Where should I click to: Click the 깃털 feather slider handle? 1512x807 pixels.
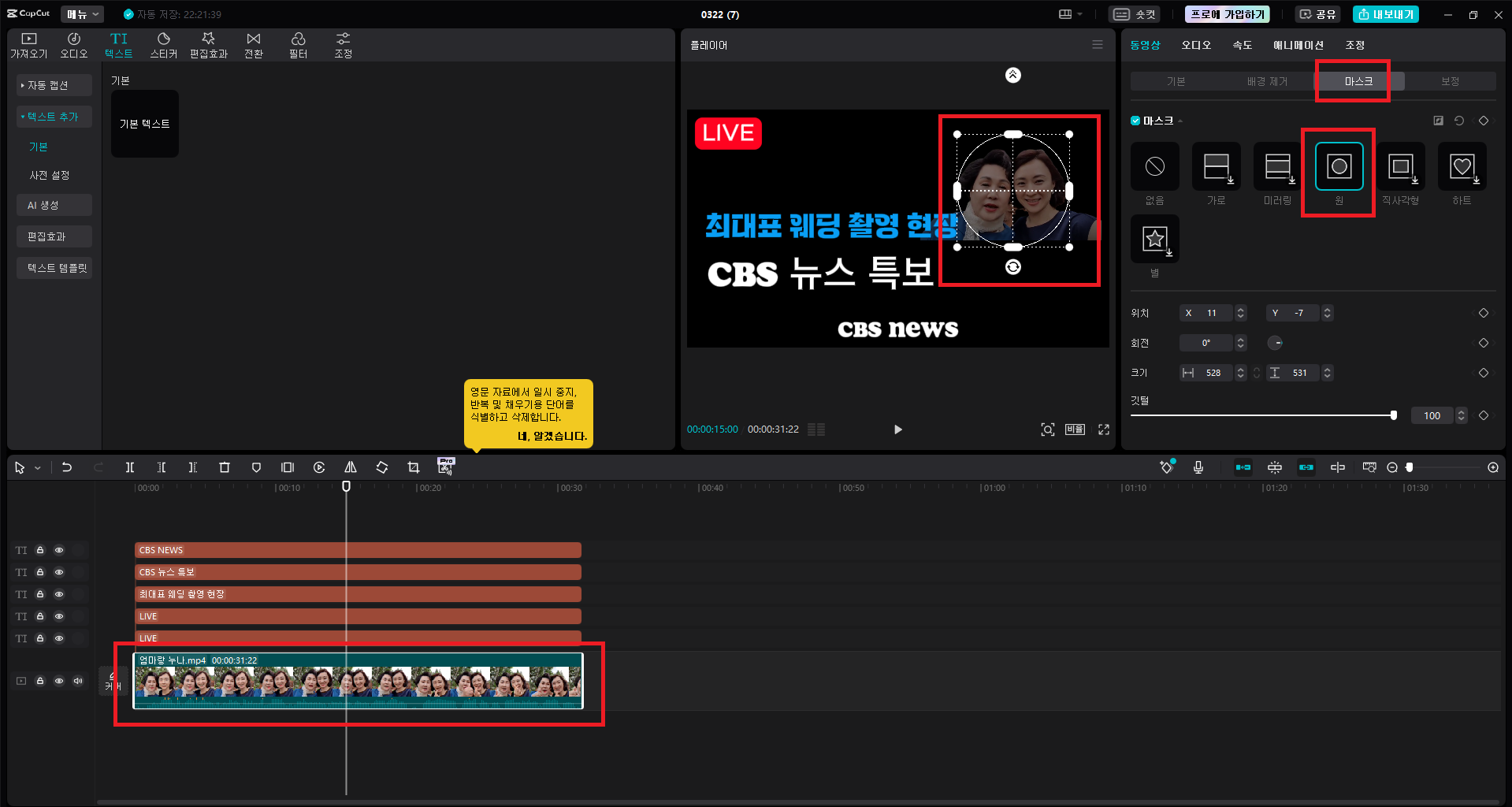(1394, 415)
